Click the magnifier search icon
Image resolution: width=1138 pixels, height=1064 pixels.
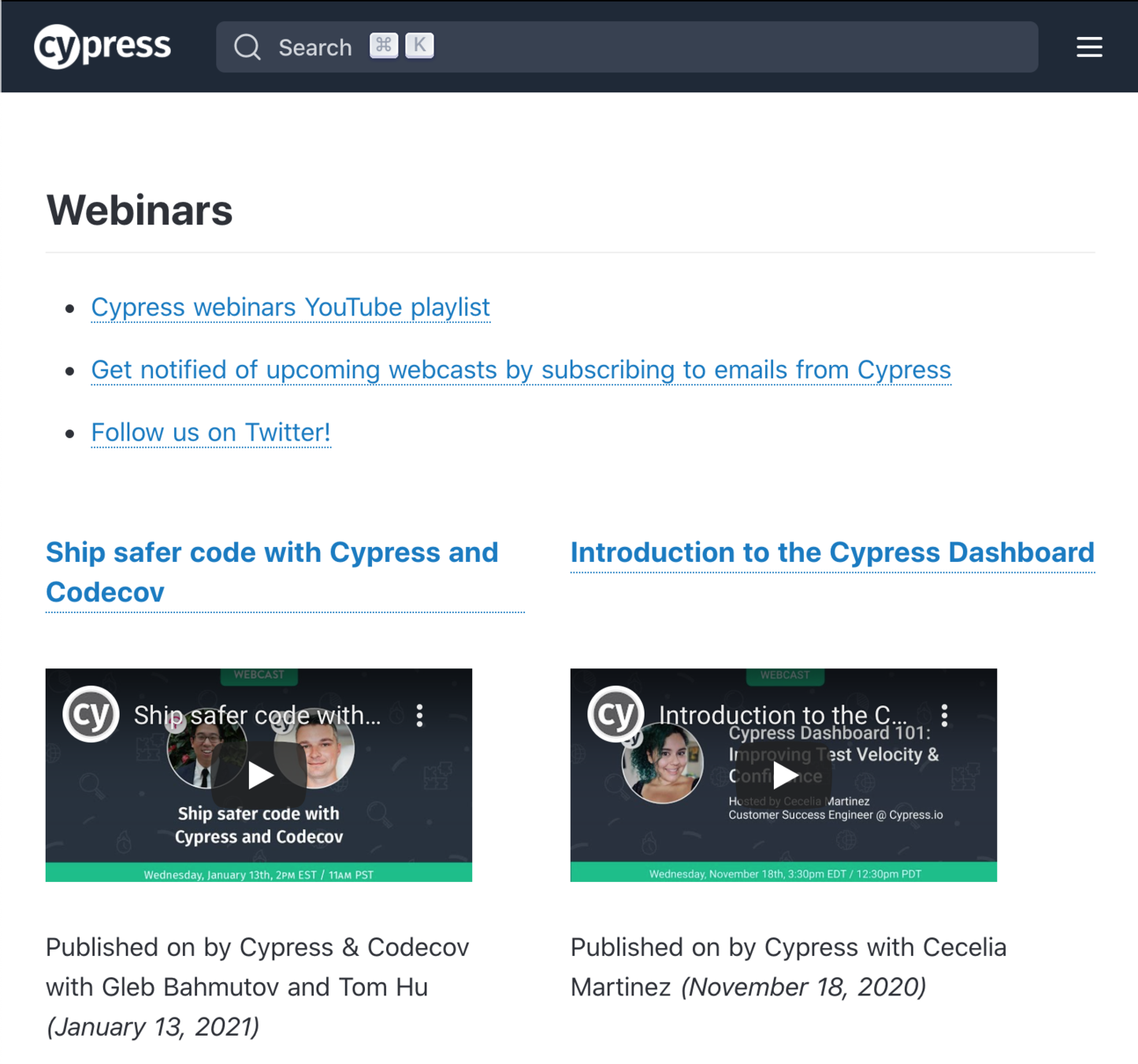pyautogui.click(x=247, y=47)
